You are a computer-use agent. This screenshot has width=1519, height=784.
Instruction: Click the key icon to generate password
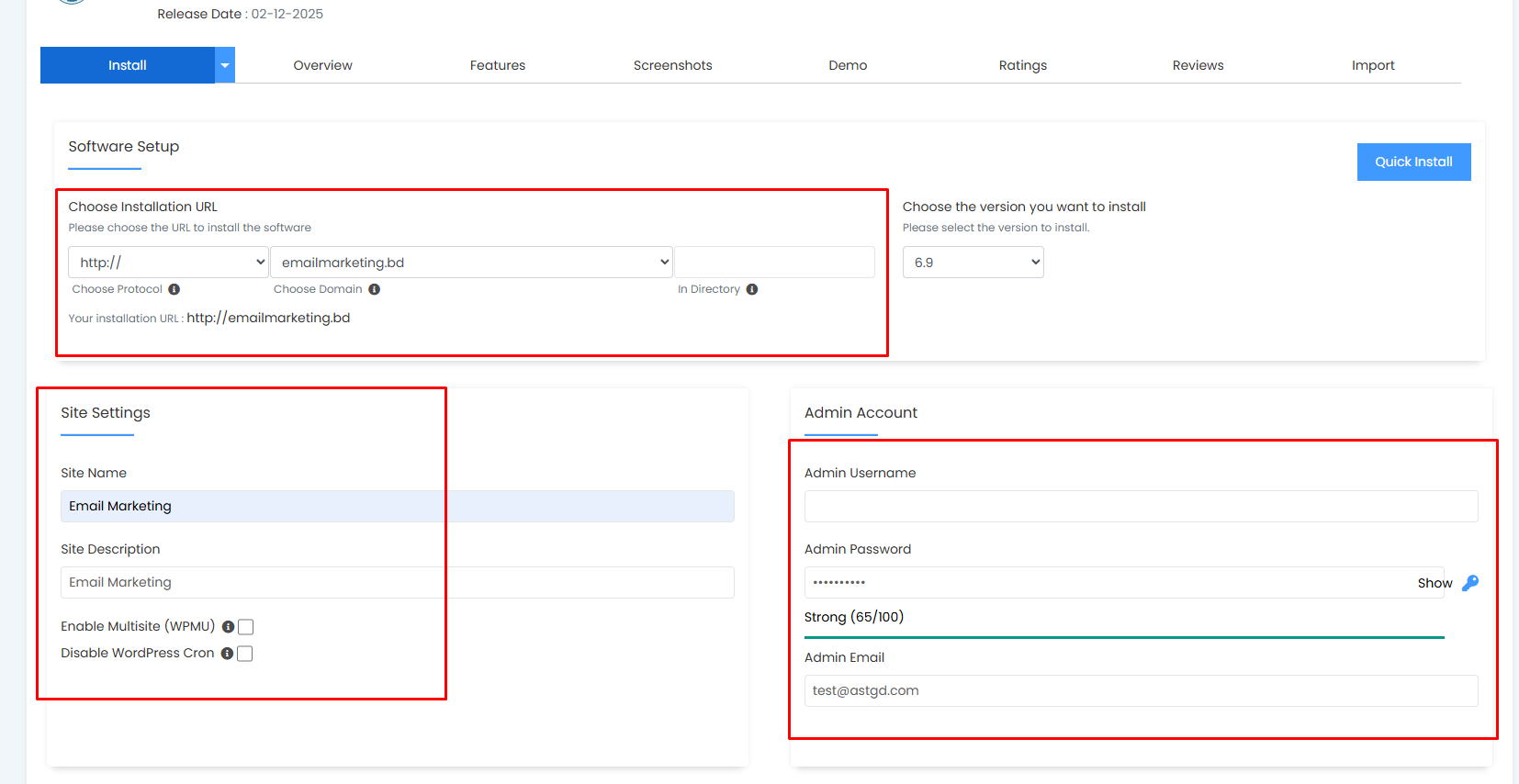coord(1469,583)
